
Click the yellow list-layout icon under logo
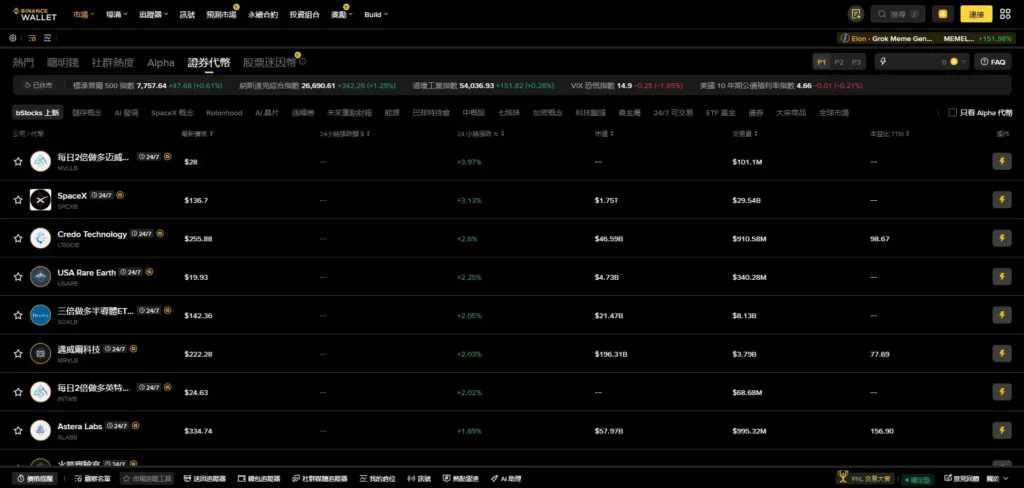point(32,38)
